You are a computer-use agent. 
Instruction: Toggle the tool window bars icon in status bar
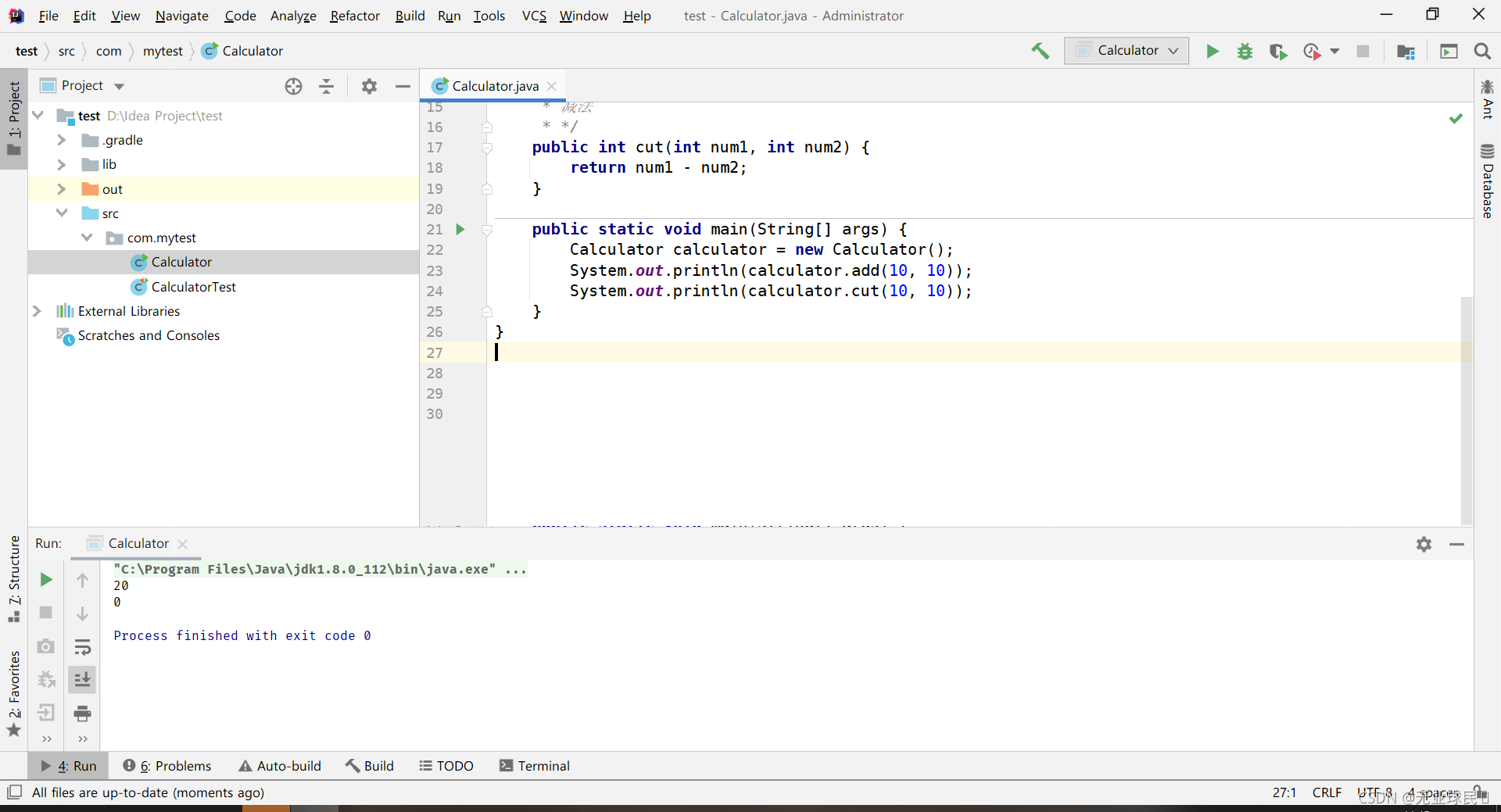pyautogui.click(x=14, y=792)
